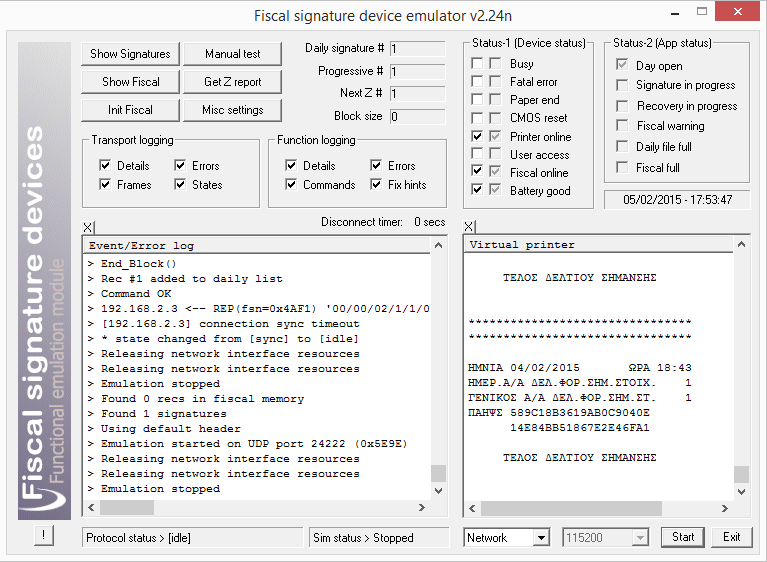Click Event log scroll left arrow
Image resolution: width=767 pixels, height=562 pixels.
pyautogui.click(x=91, y=508)
